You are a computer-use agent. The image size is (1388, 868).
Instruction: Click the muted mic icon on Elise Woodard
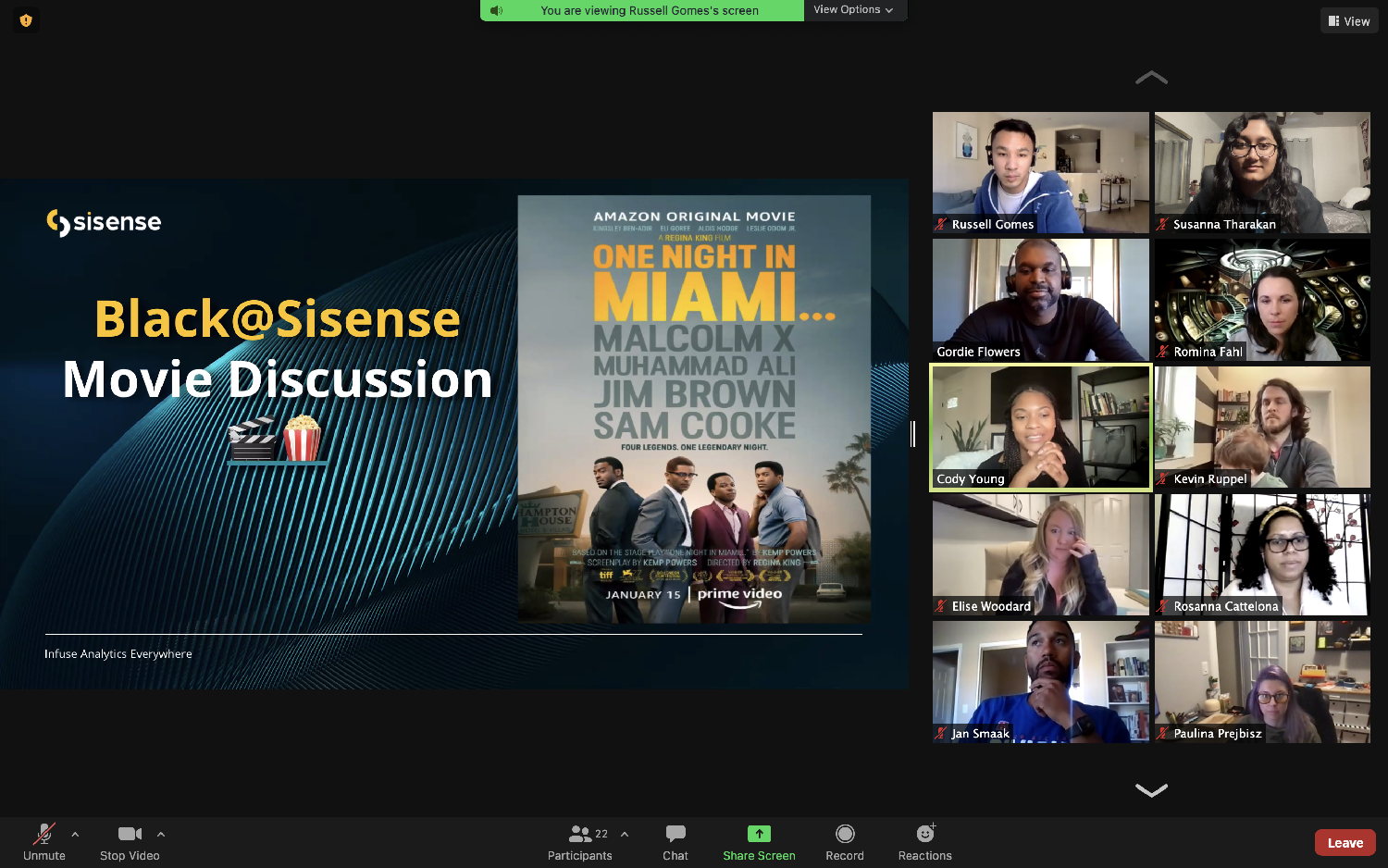point(941,606)
